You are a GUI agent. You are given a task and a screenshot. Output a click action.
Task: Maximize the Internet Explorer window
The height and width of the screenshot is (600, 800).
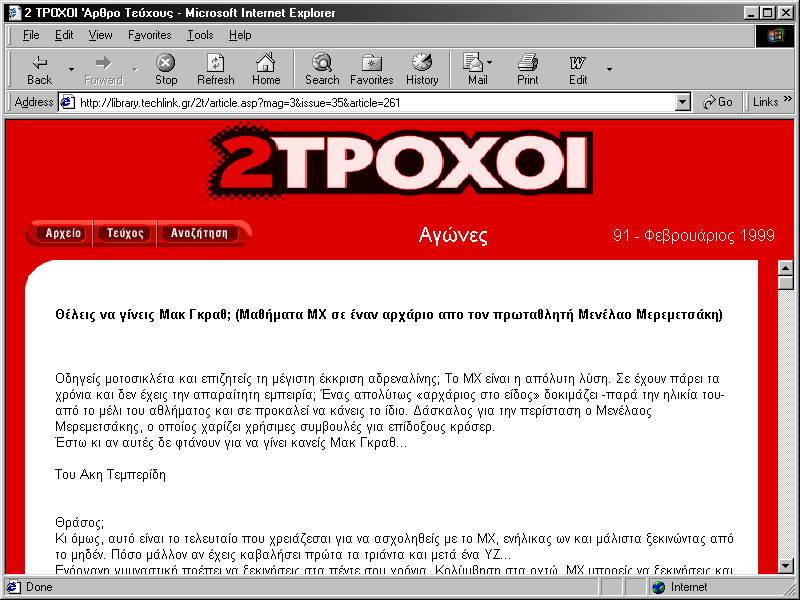coord(767,13)
